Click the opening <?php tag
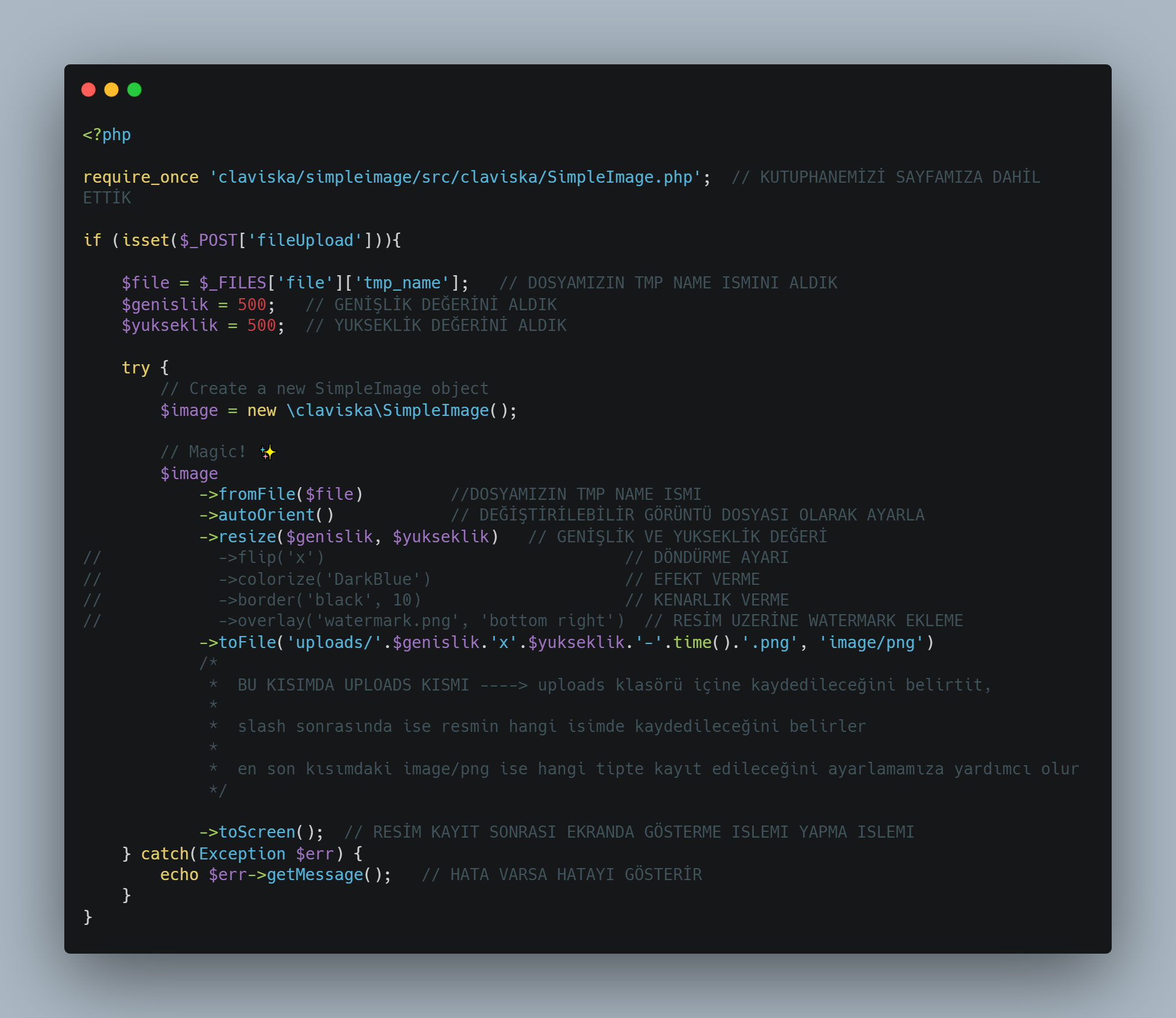This screenshot has height=1018, width=1176. (x=107, y=134)
